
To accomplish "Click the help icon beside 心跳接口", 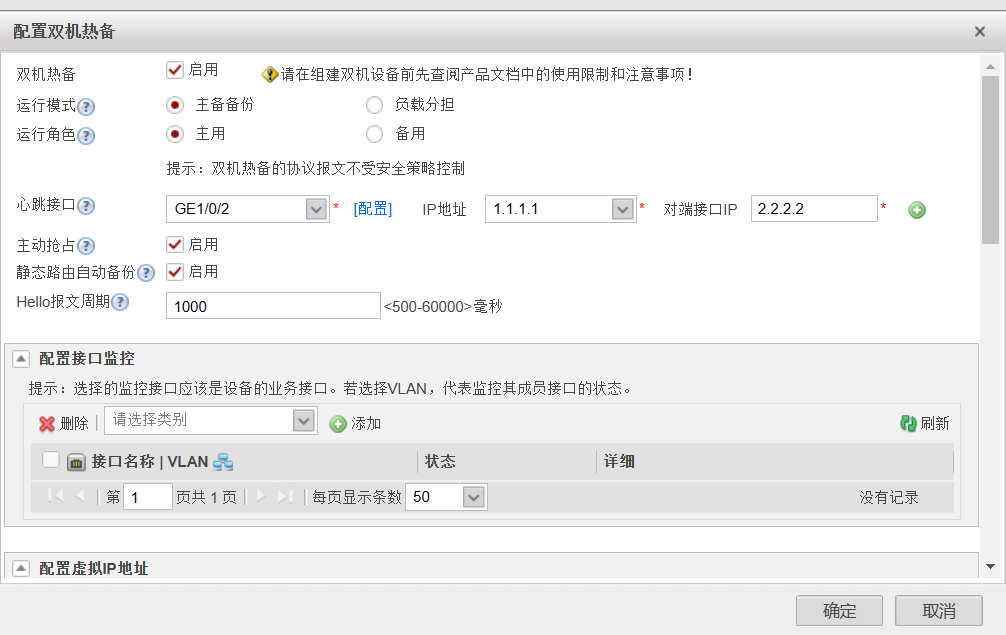I will coord(87,207).
